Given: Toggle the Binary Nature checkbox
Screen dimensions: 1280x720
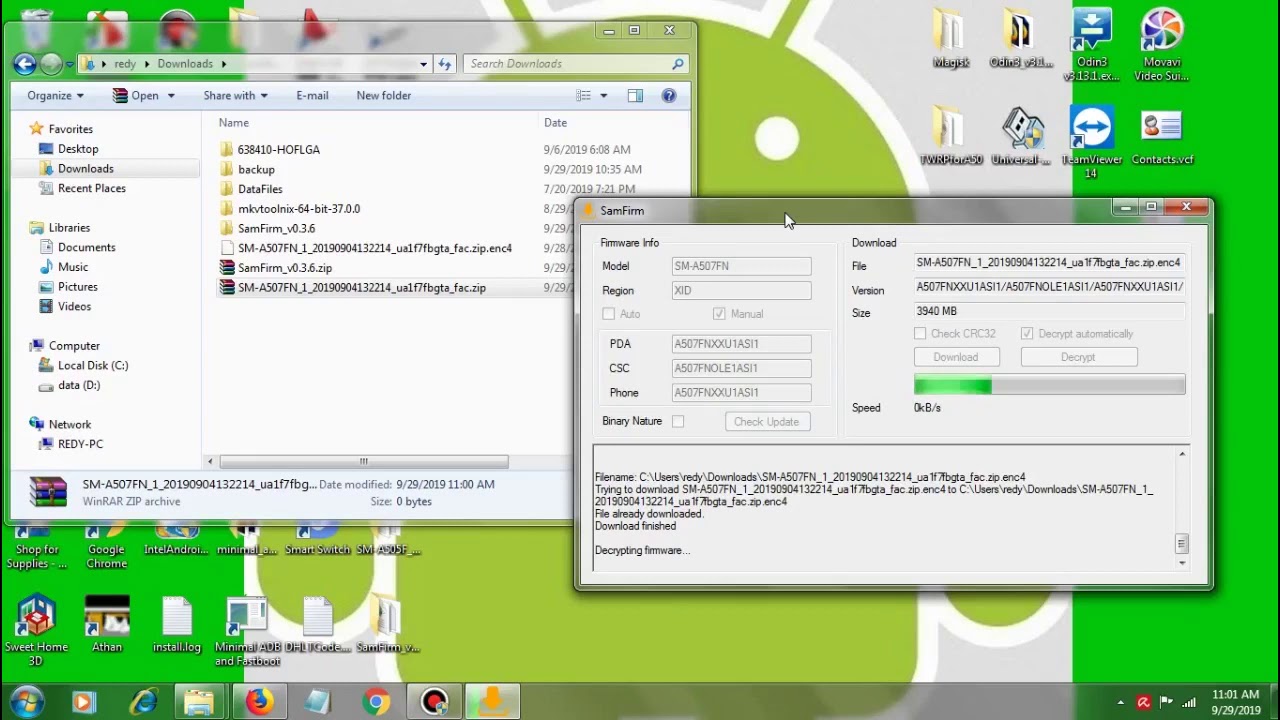Looking at the screenshot, I should 678,422.
